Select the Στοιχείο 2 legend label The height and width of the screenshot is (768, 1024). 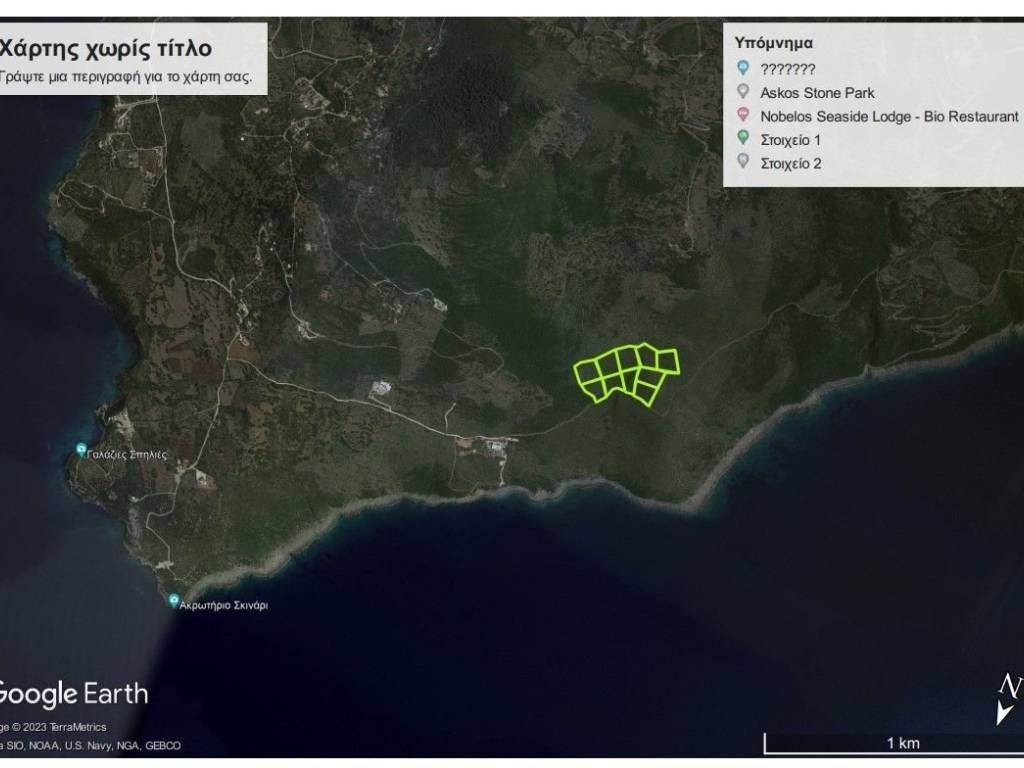(x=790, y=163)
